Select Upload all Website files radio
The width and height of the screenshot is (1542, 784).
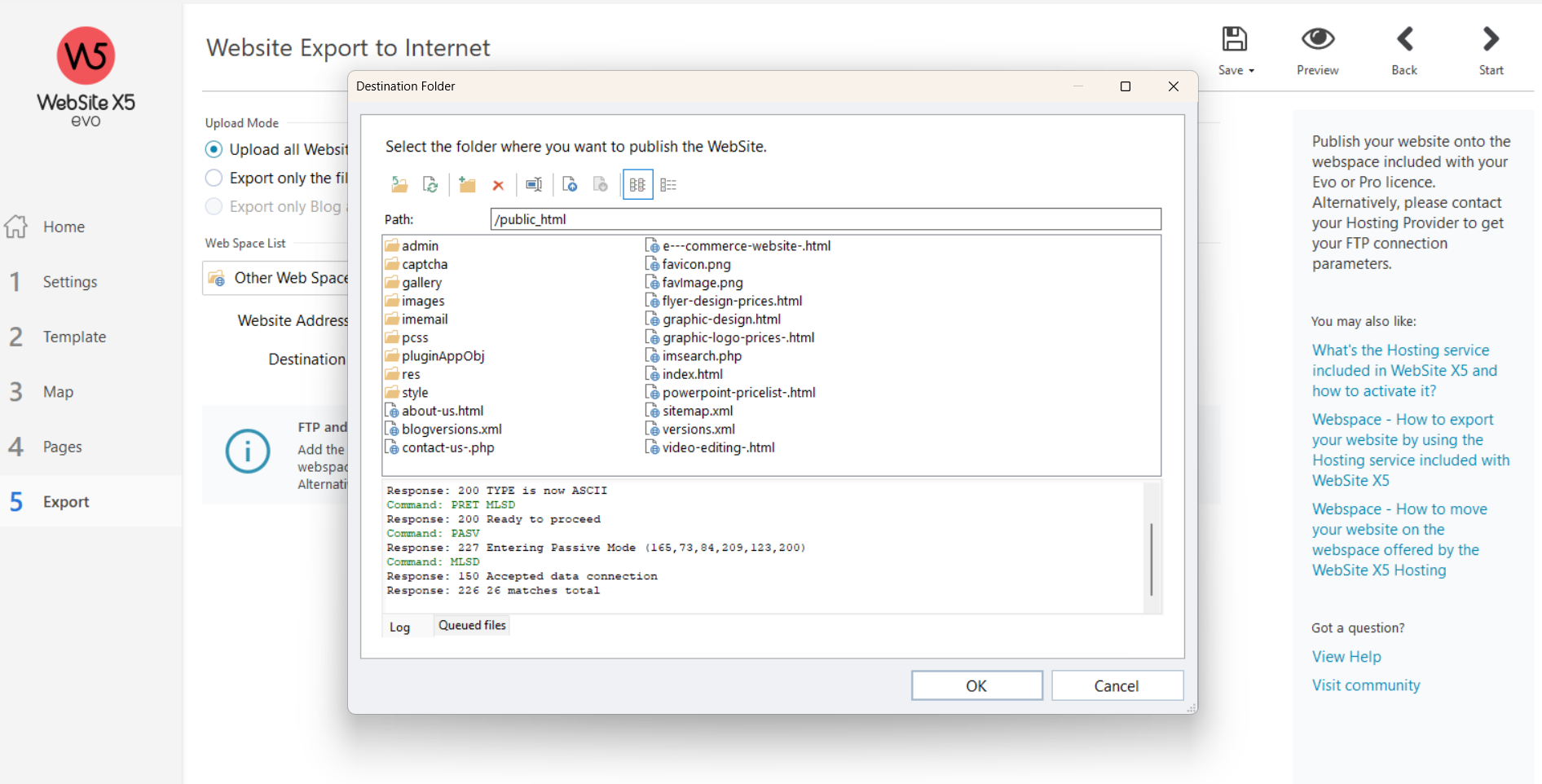click(214, 149)
